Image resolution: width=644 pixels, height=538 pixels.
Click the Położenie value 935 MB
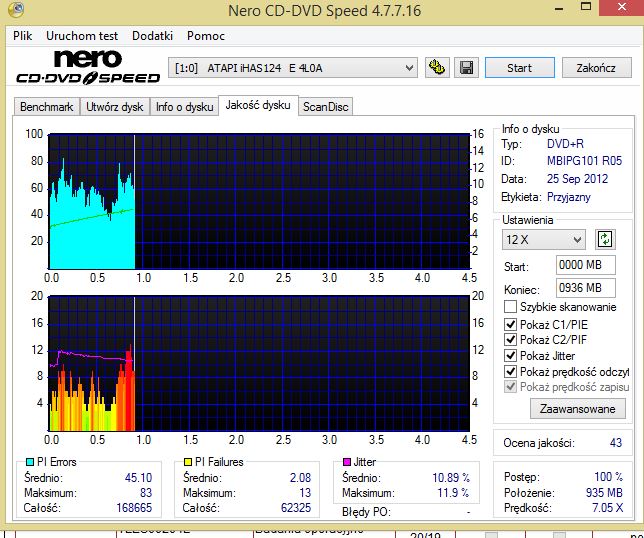click(604, 492)
